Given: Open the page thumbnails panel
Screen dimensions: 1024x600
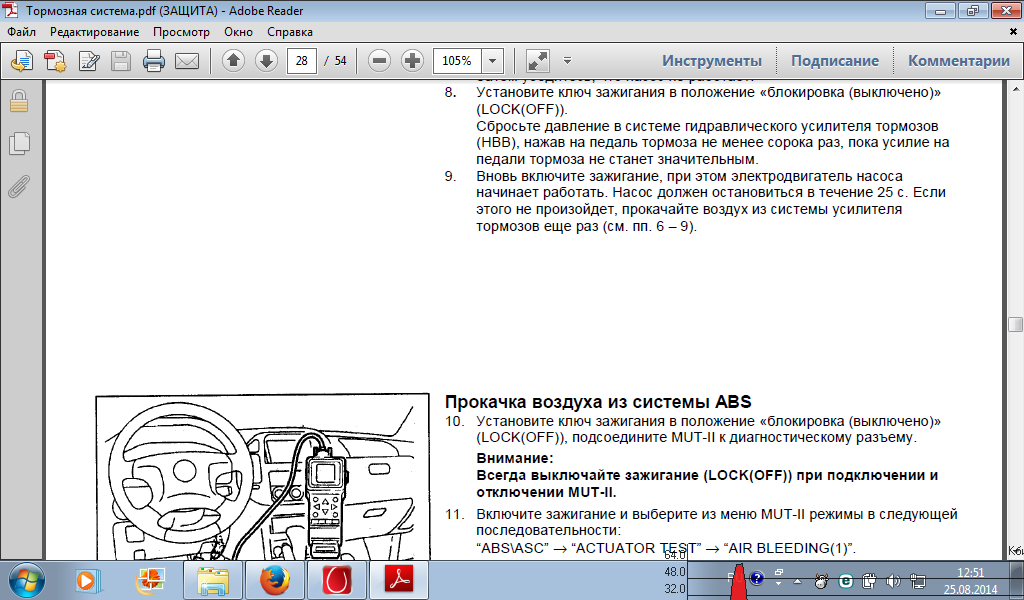Looking at the screenshot, I should tap(18, 144).
